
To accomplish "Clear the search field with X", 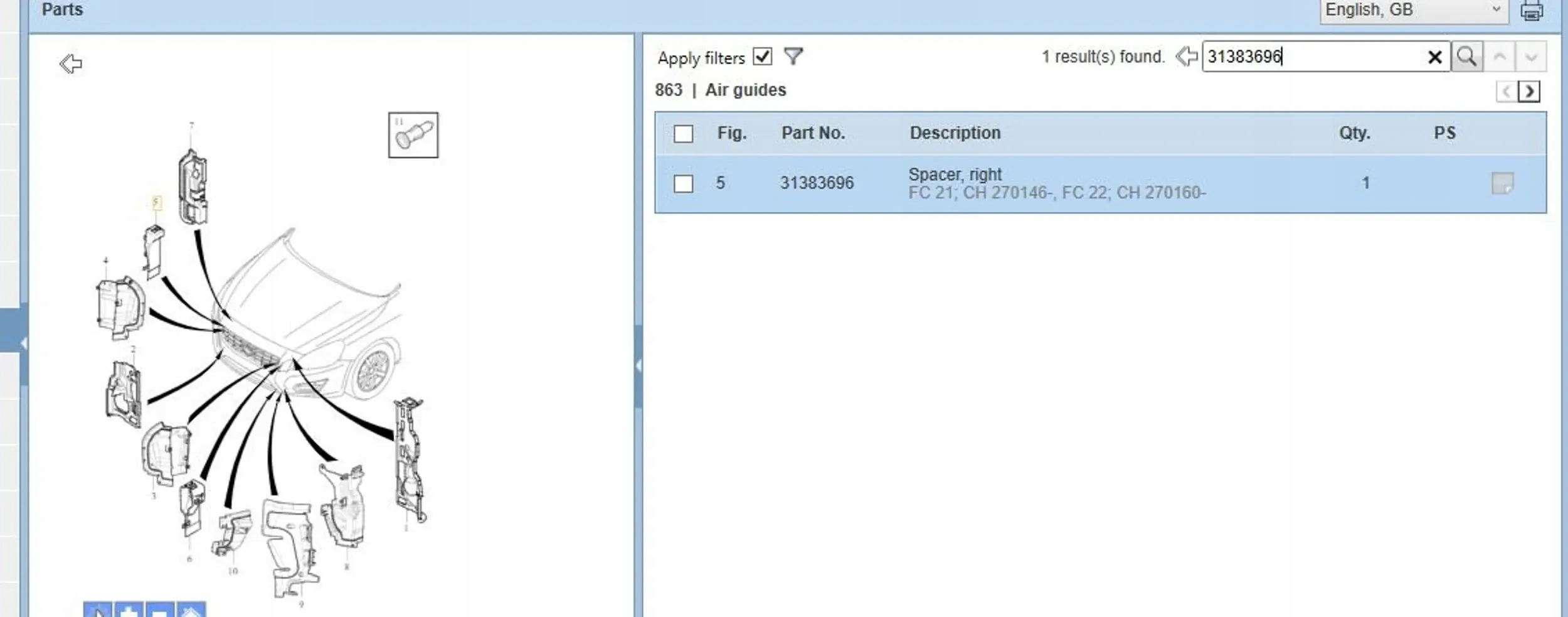I will pos(1434,57).
